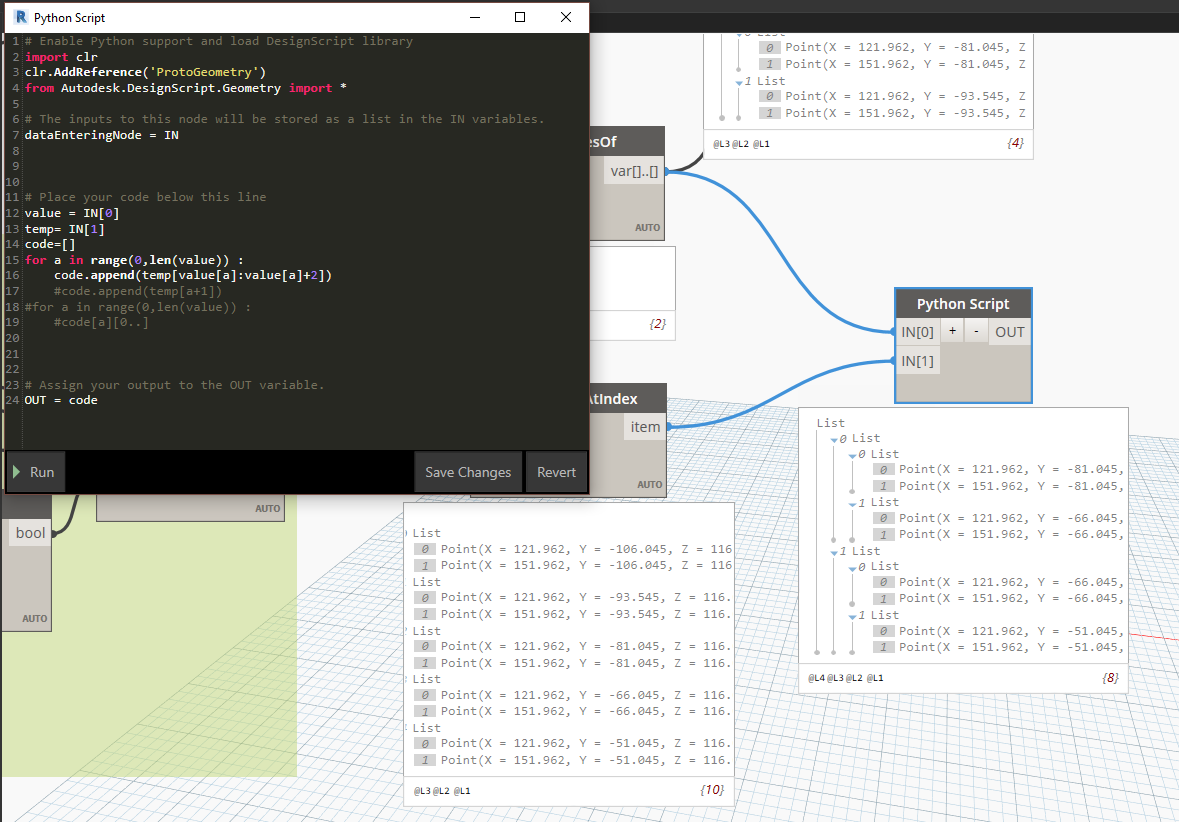The height and width of the screenshot is (822, 1179).
Task: Click the {2} item count label
Action: [657, 324]
